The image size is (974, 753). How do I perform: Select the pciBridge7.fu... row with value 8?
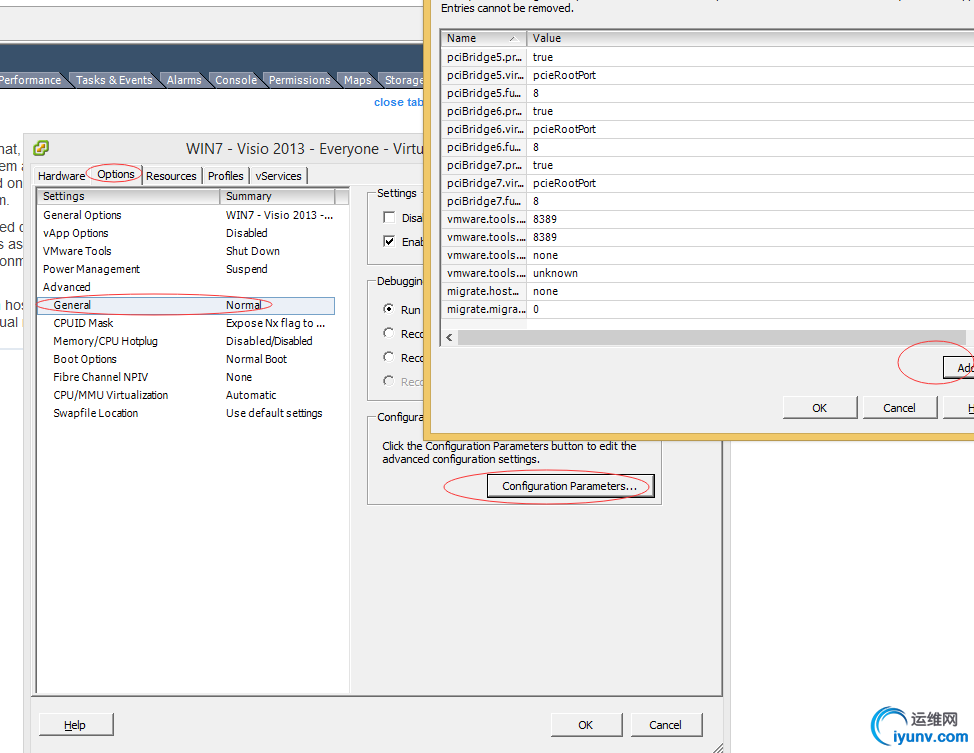click(708, 201)
